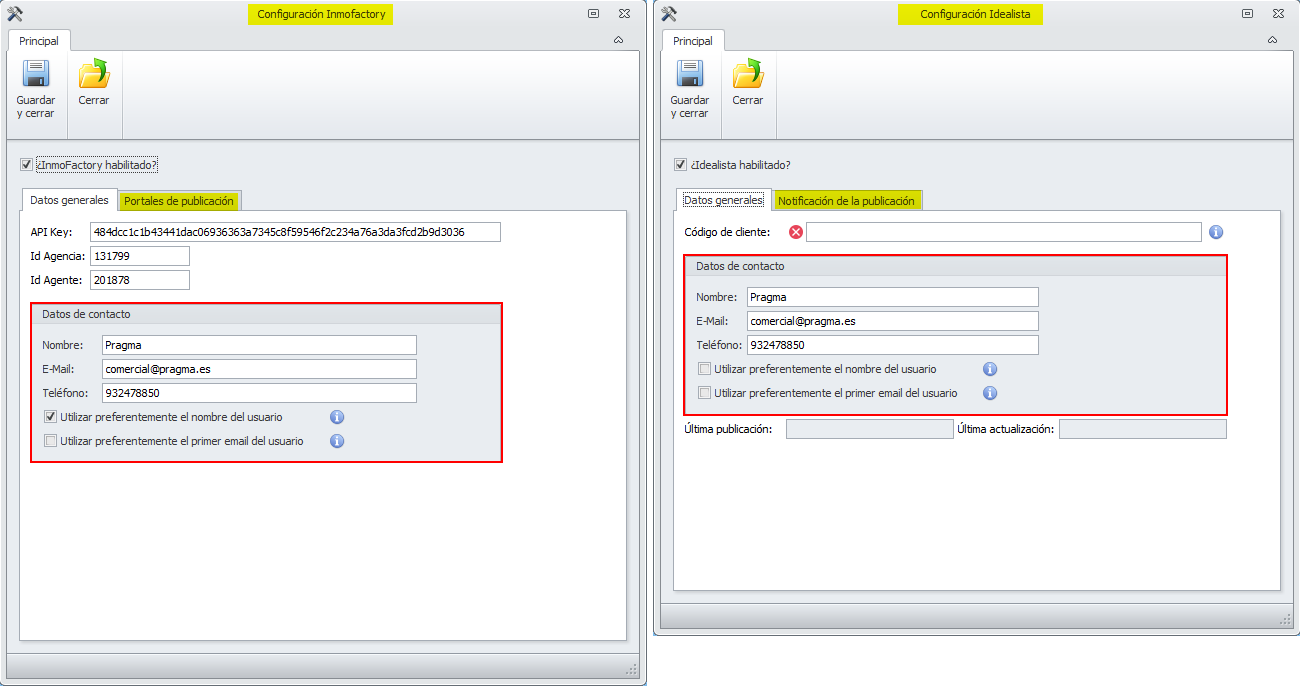
Task: Click the Id Agente field
Action: point(140,280)
